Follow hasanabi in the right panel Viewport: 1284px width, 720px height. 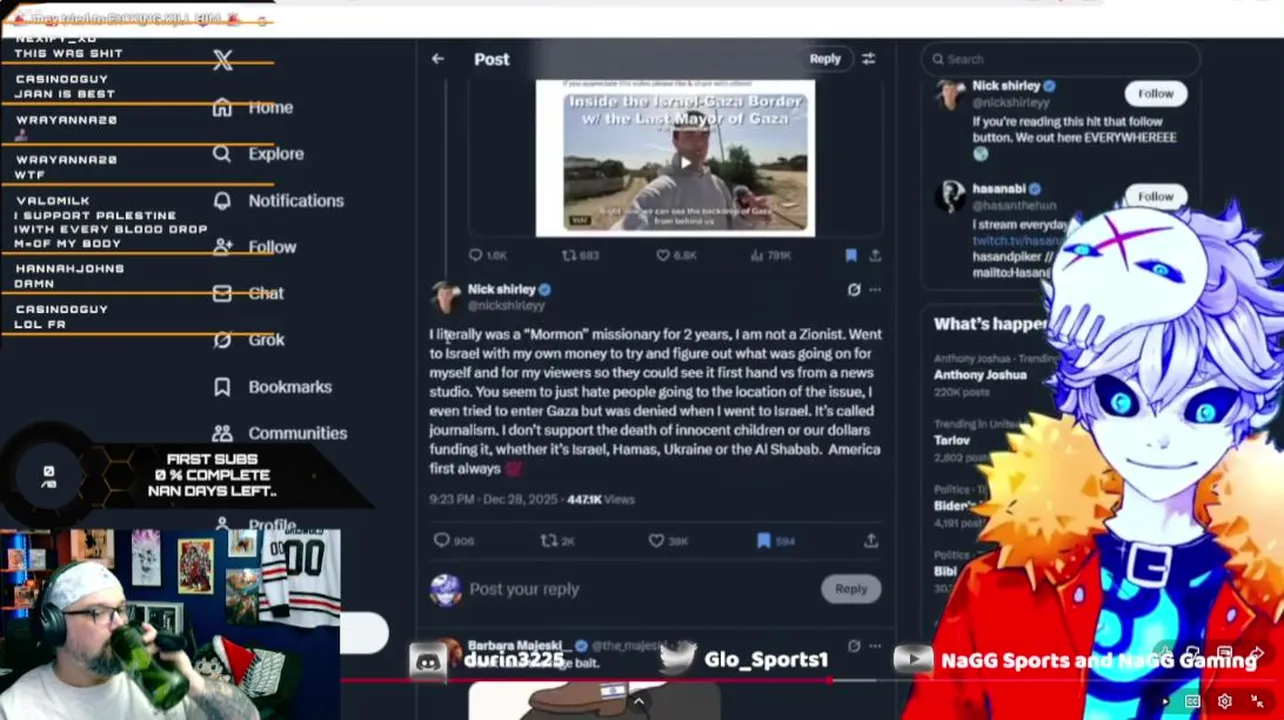tap(1155, 197)
